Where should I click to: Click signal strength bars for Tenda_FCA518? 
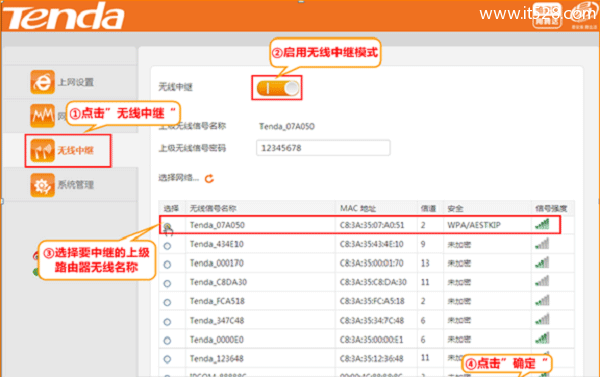pos(542,301)
